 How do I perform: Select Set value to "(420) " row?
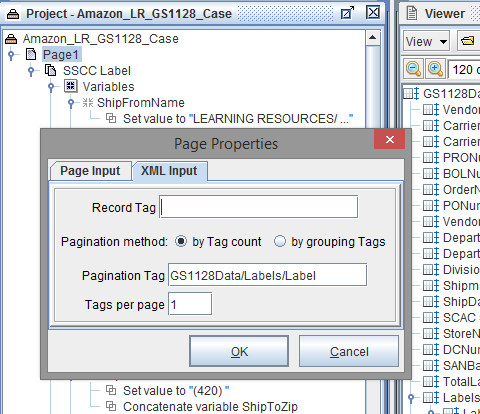click(x=176, y=391)
